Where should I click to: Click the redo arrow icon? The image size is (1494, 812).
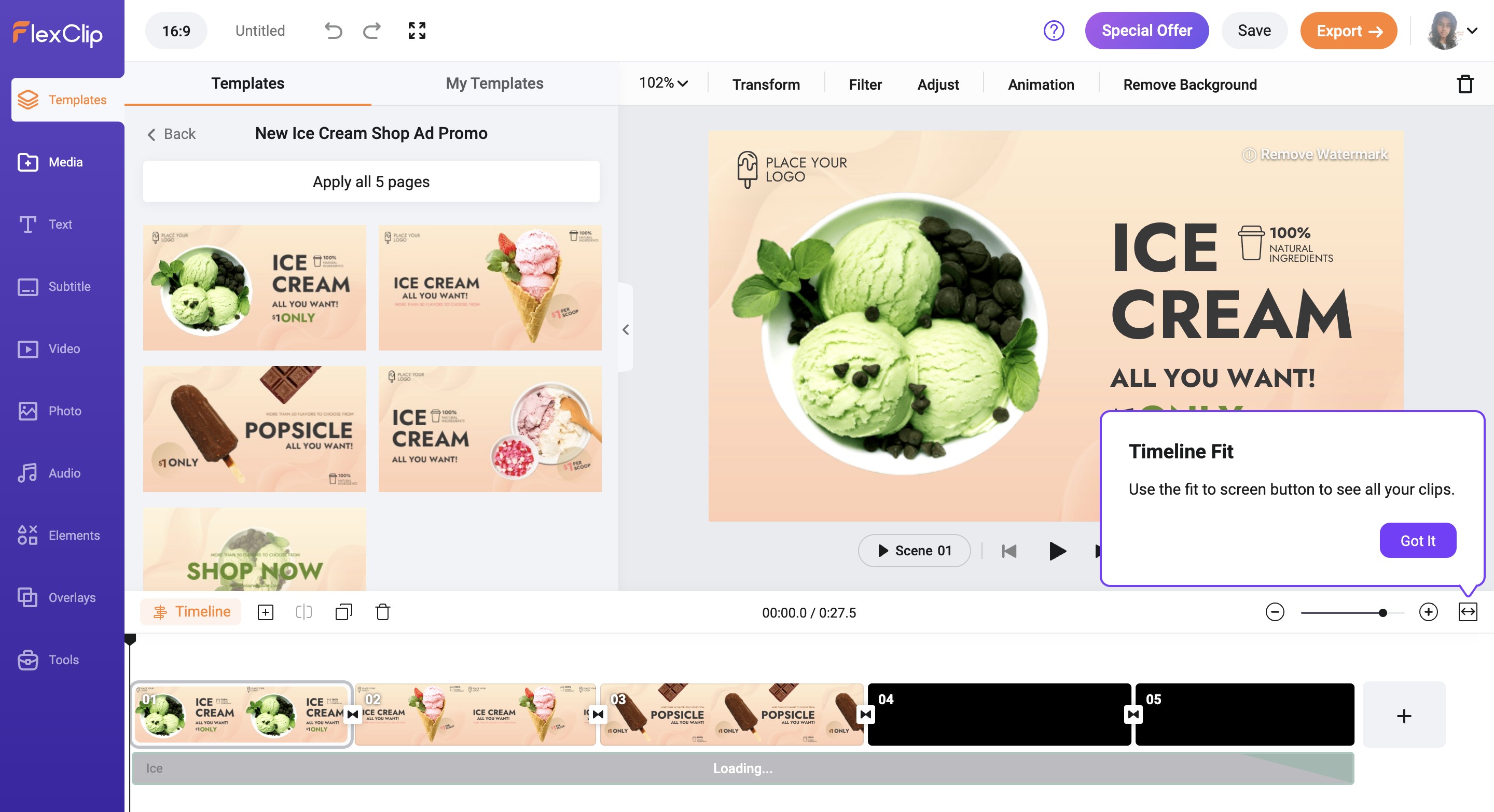click(372, 31)
